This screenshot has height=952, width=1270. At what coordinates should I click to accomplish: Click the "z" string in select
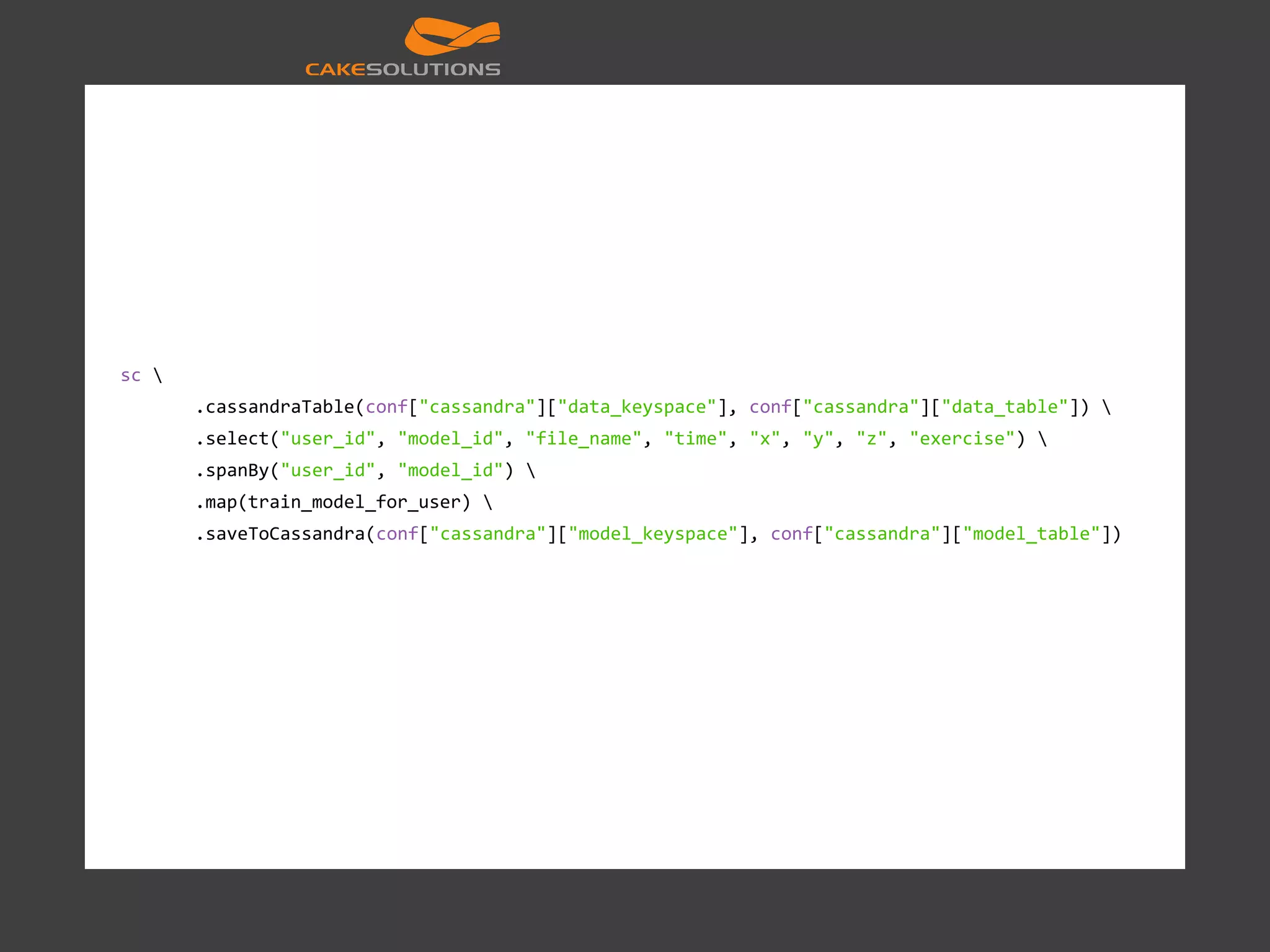pos(871,439)
